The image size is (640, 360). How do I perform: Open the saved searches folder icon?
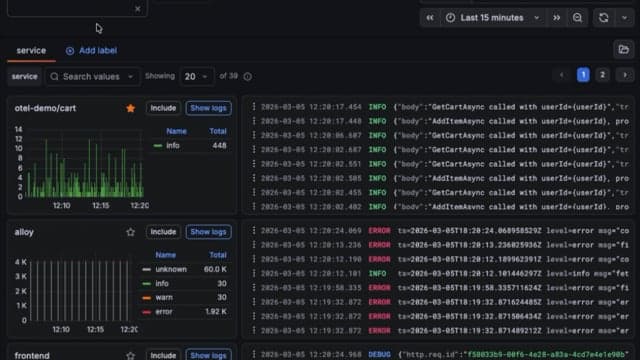[x=623, y=50]
